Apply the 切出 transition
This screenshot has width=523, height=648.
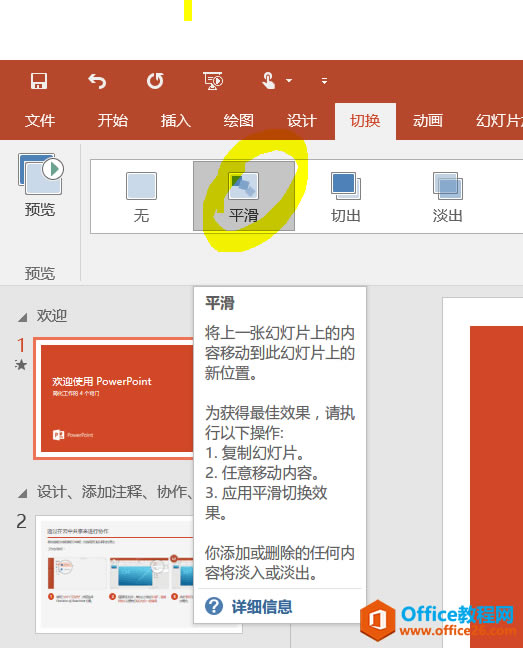pyautogui.click(x=346, y=197)
